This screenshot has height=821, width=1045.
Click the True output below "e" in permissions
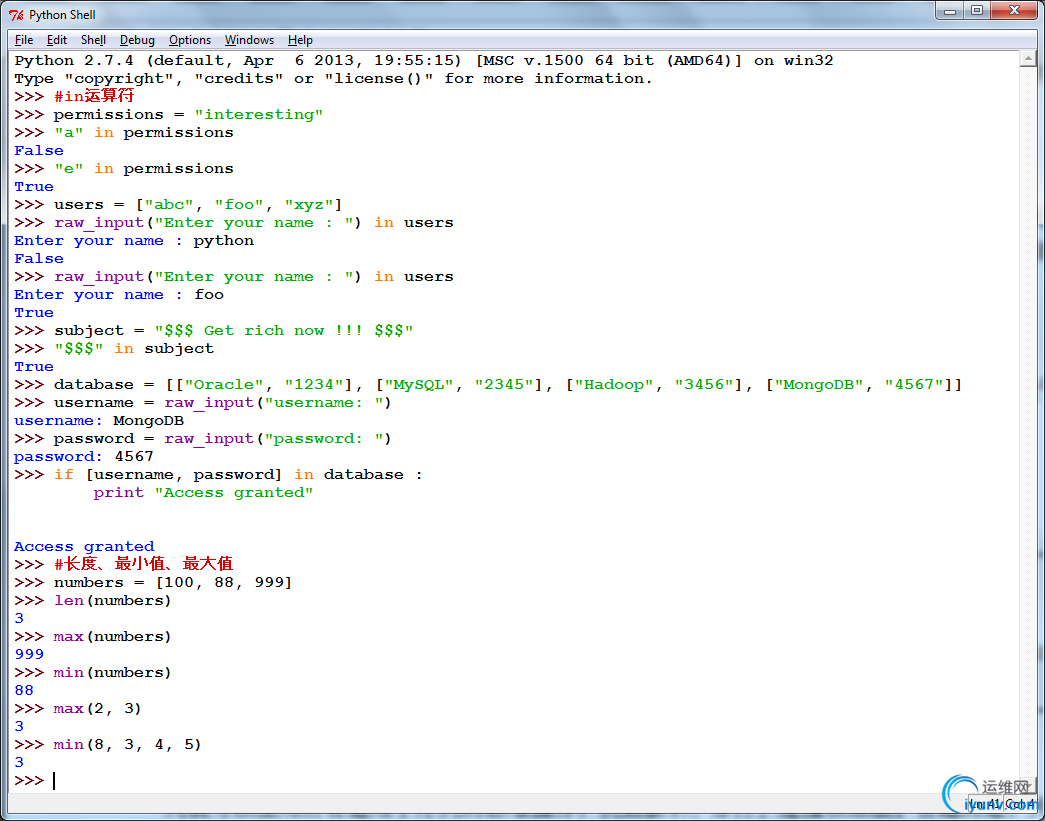click(34, 187)
